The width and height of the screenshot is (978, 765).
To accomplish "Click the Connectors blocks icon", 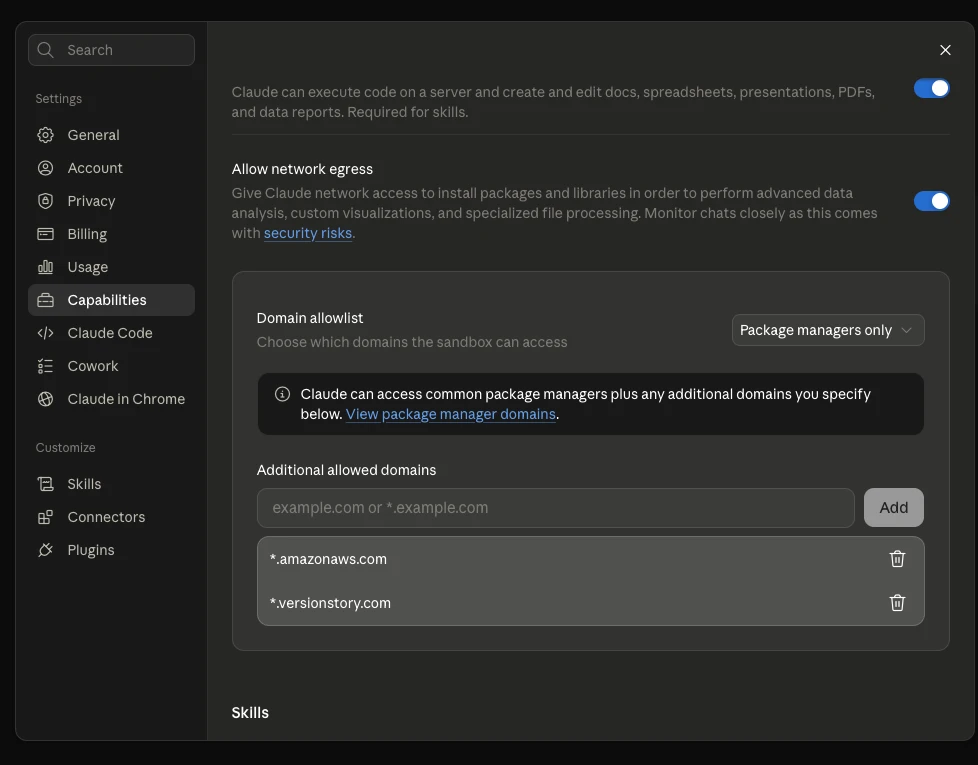I will [x=46, y=517].
